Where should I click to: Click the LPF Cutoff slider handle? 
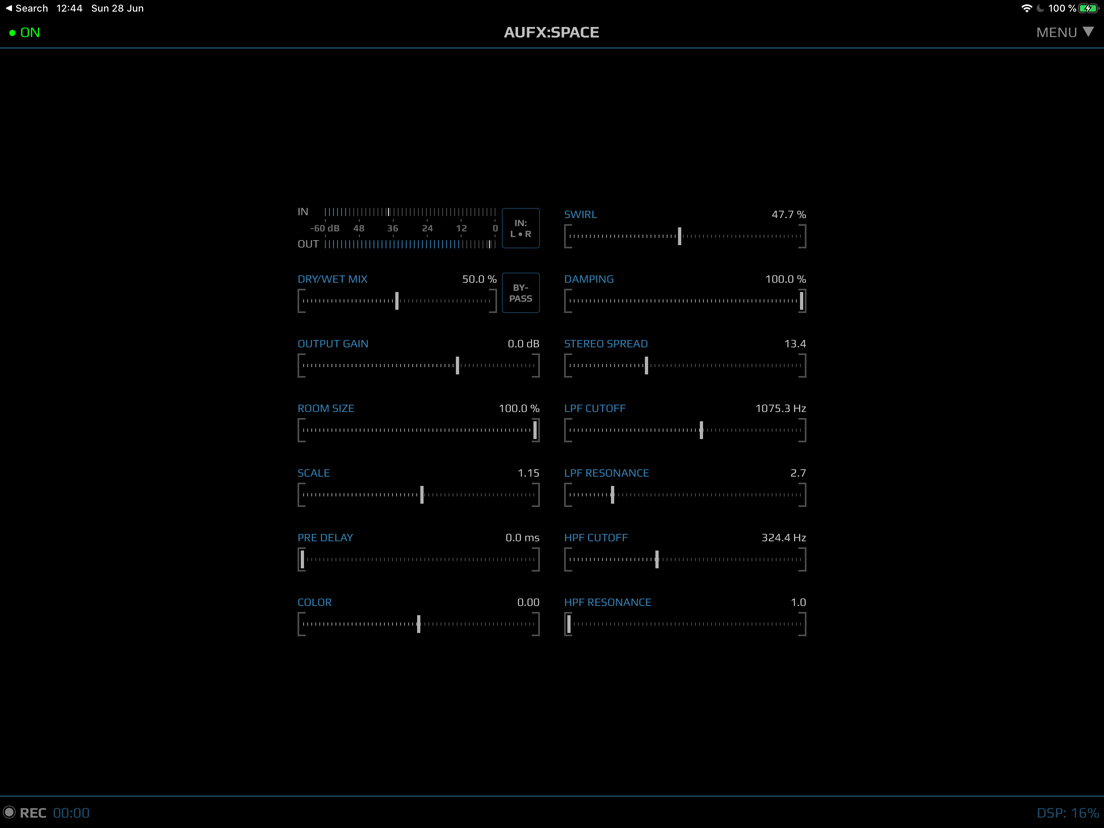pos(701,430)
